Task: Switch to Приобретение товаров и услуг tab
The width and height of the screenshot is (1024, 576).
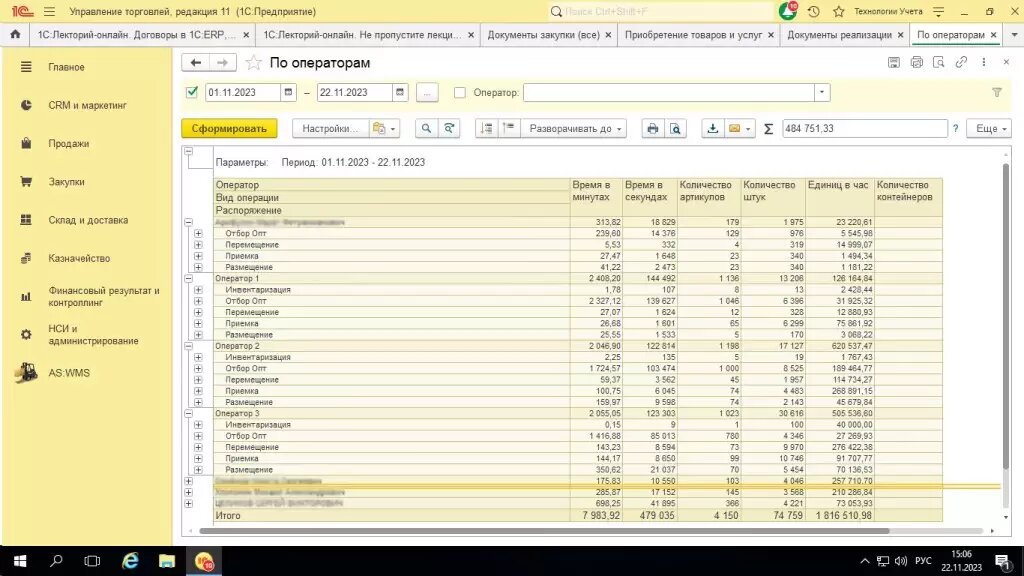Action: coord(694,35)
